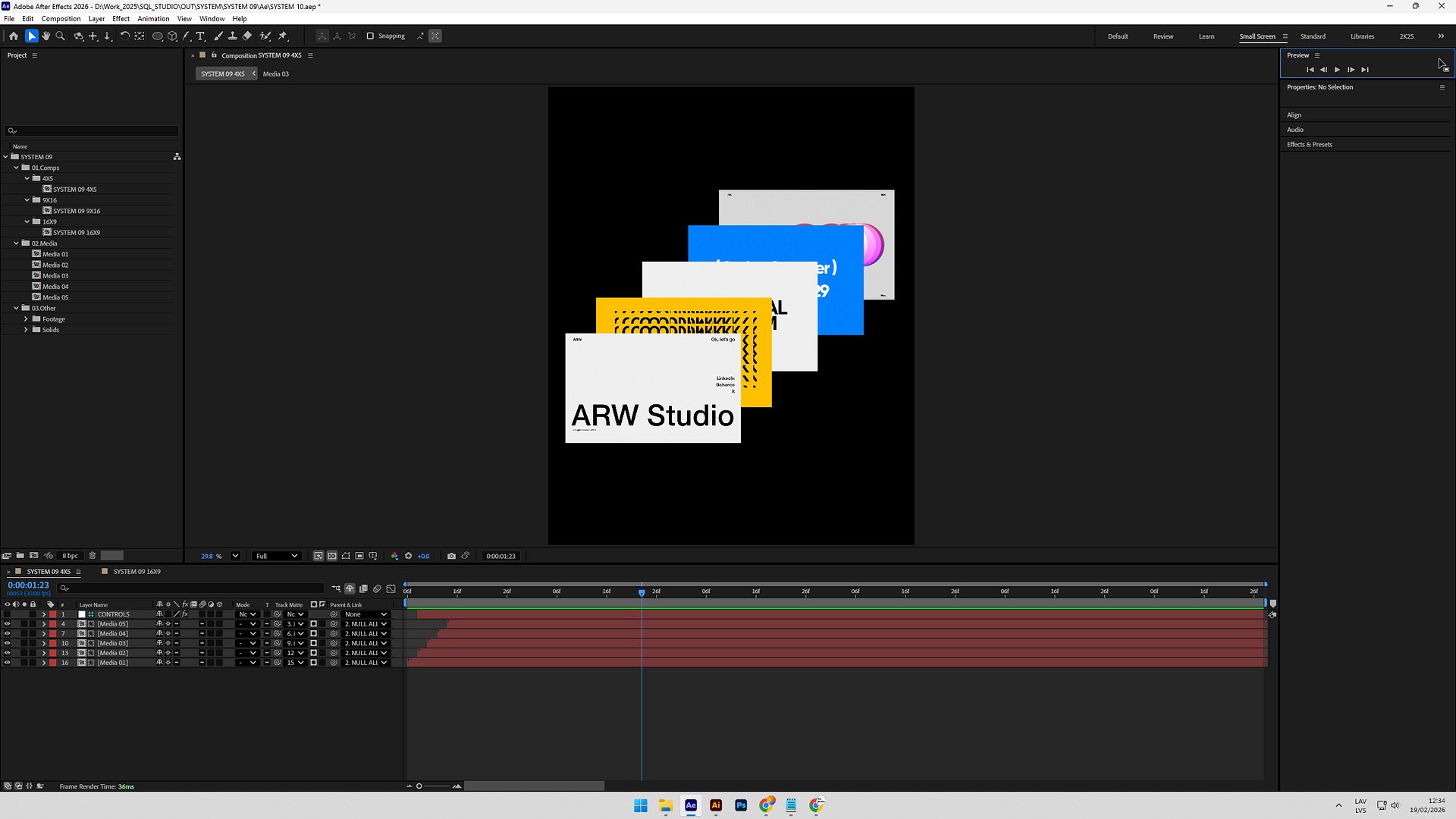
Task: Hide the Media 02 layer
Action: coord(8,653)
